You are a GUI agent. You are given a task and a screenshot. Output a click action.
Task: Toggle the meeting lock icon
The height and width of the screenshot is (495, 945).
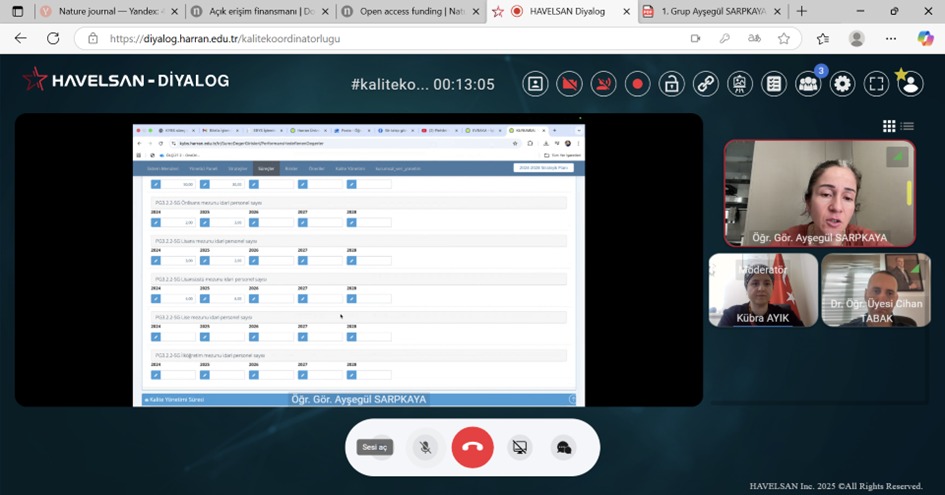tap(672, 84)
